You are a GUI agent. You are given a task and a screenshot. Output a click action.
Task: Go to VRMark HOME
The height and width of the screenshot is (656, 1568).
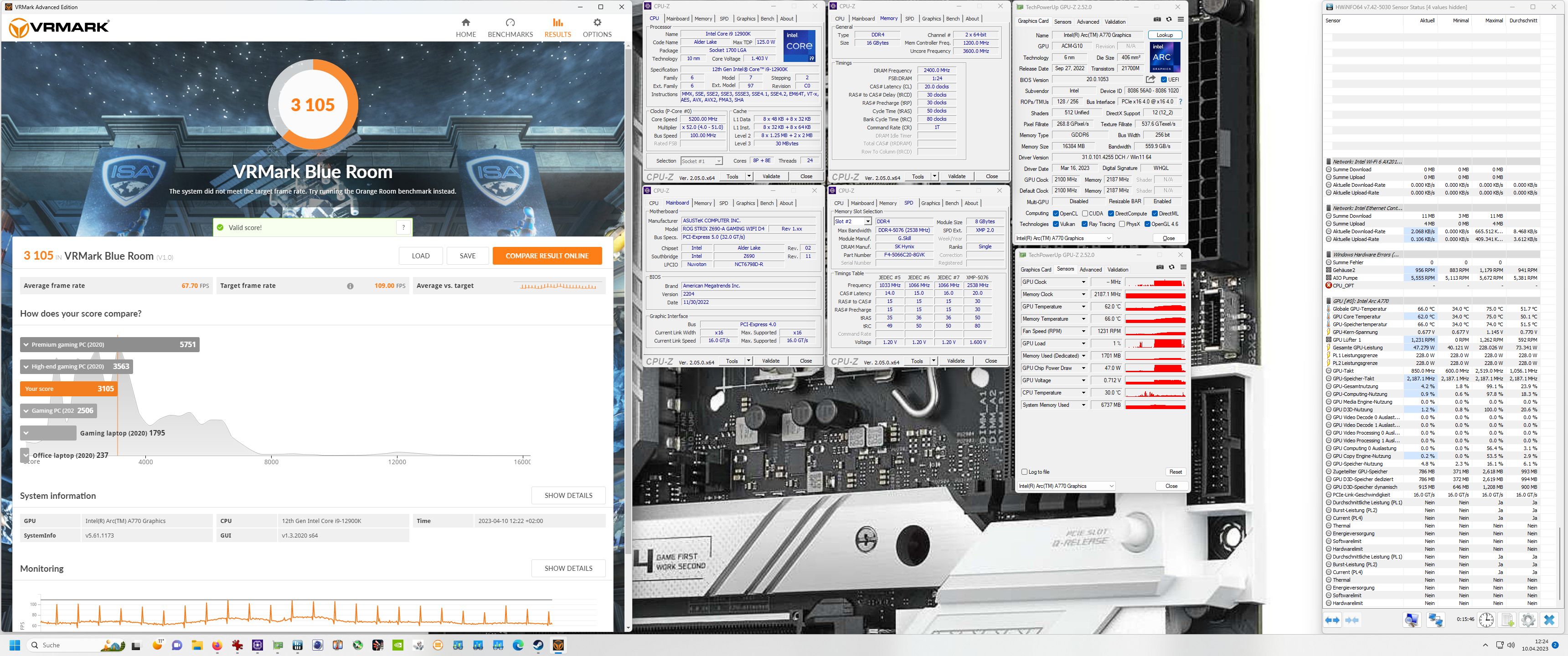click(x=466, y=28)
